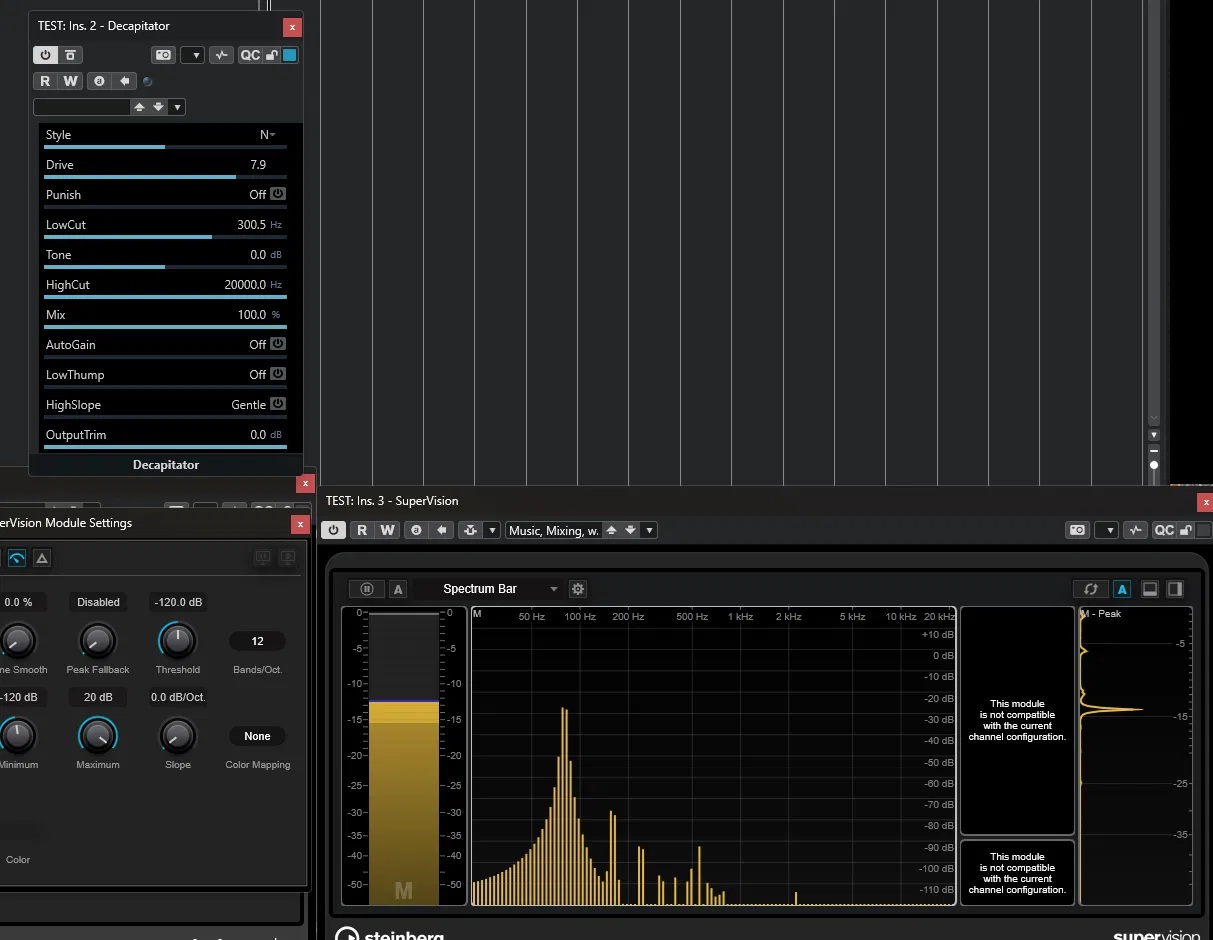Load previous SuperVision preset up arrow
Image resolution: width=1213 pixels, height=940 pixels.
(612, 530)
